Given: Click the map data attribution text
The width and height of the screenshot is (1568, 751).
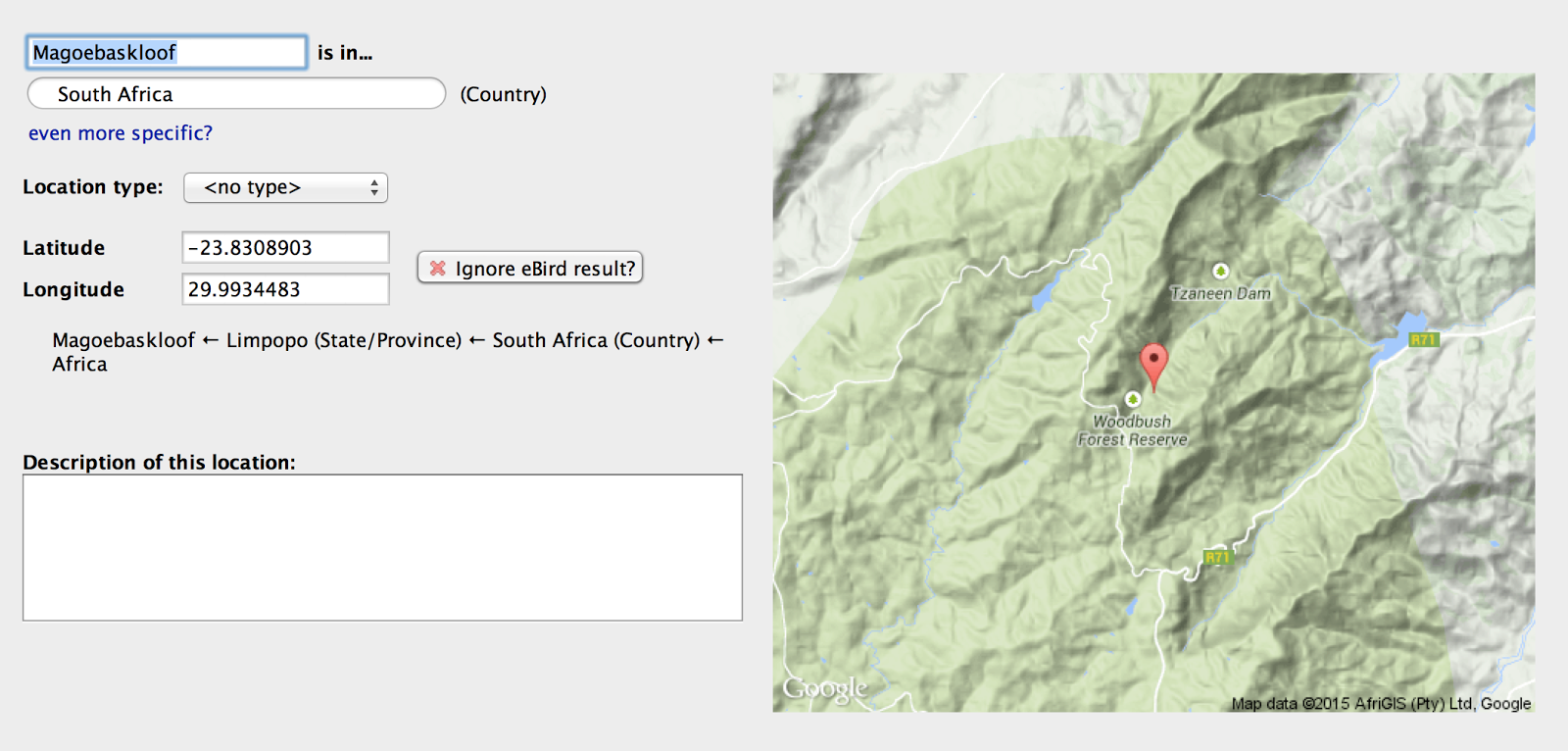Looking at the screenshot, I should 1380,704.
